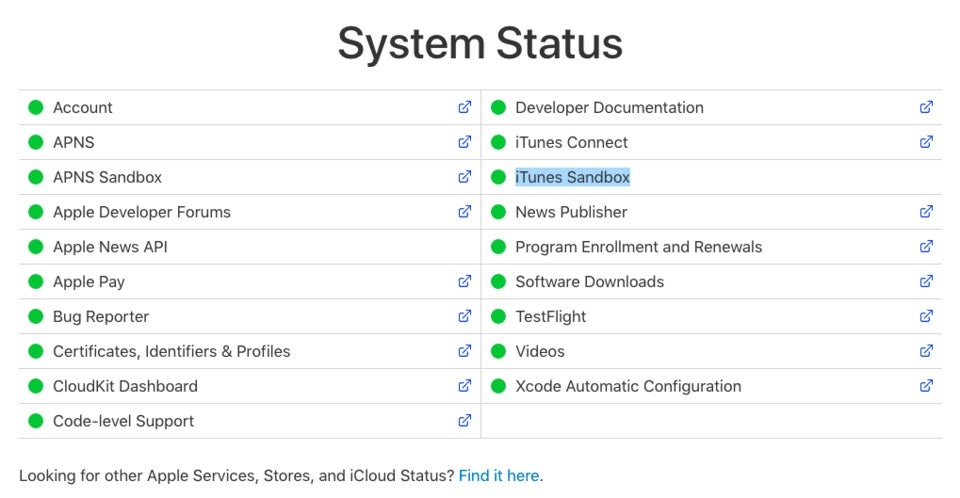
Task: Click the 'News Publisher' service name
Action: [x=571, y=212]
